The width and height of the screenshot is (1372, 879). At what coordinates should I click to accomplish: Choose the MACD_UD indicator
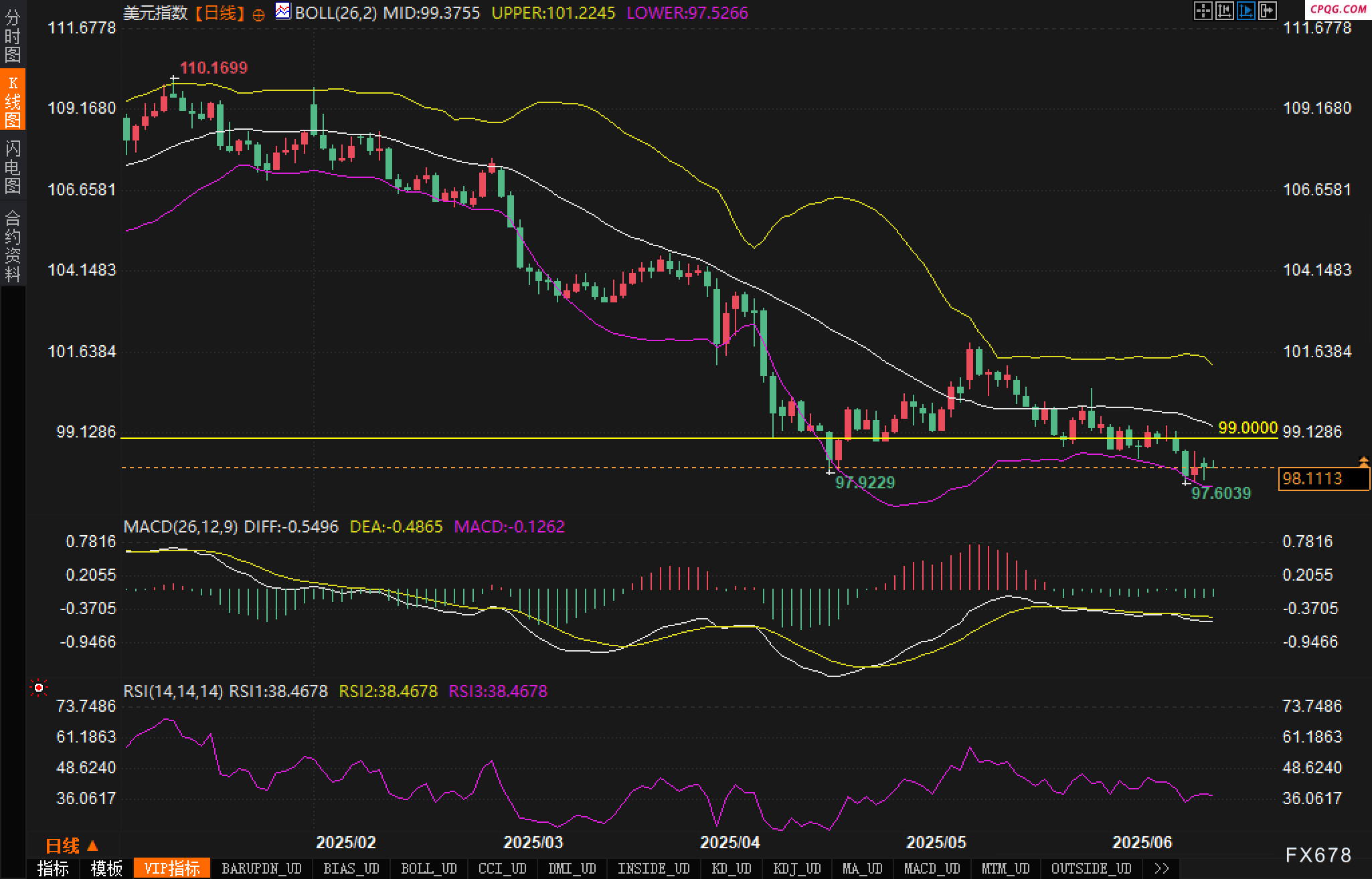pos(932,868)
